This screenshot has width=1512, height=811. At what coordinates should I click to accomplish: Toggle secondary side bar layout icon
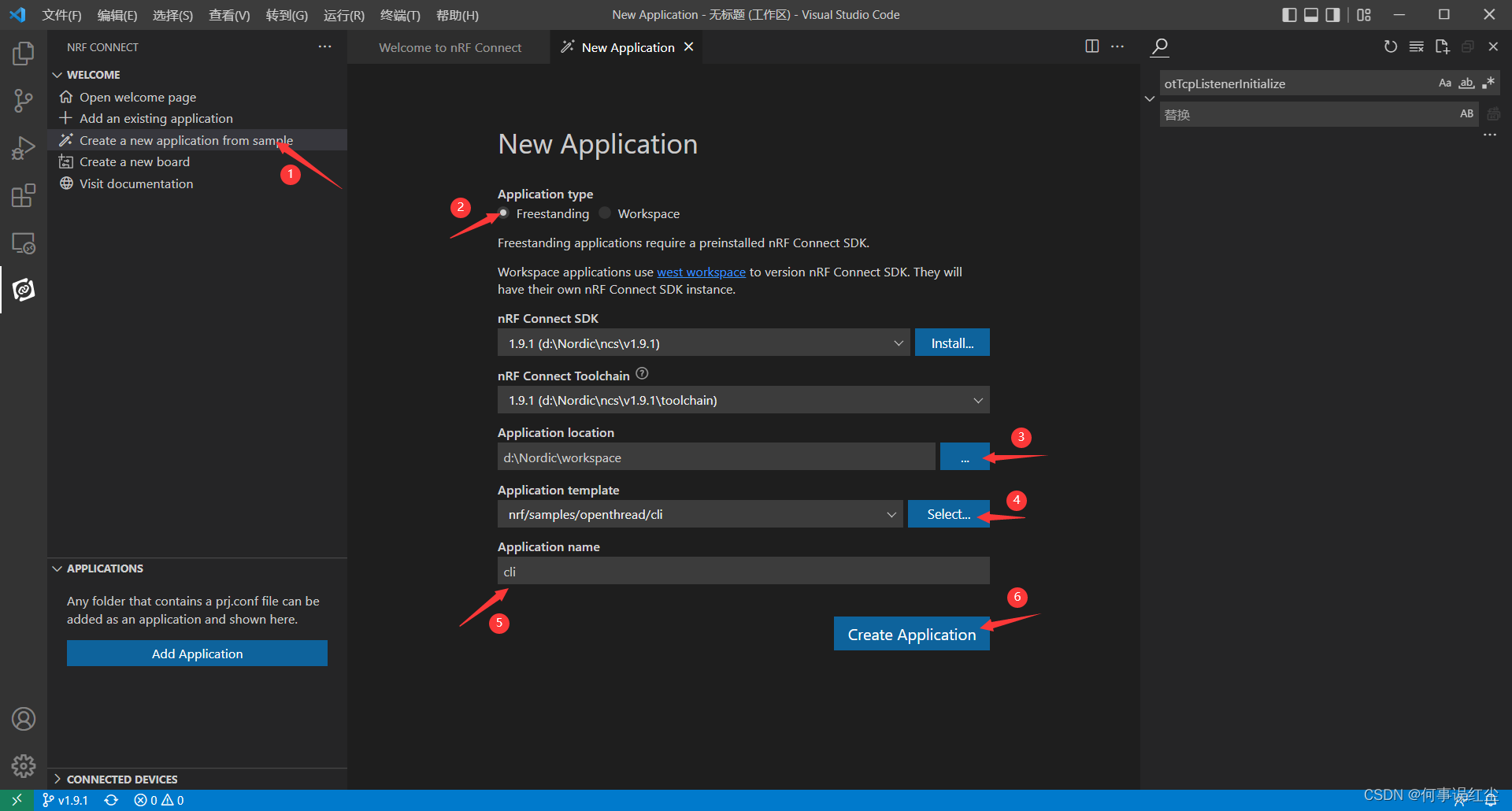tap(1332, 15)
